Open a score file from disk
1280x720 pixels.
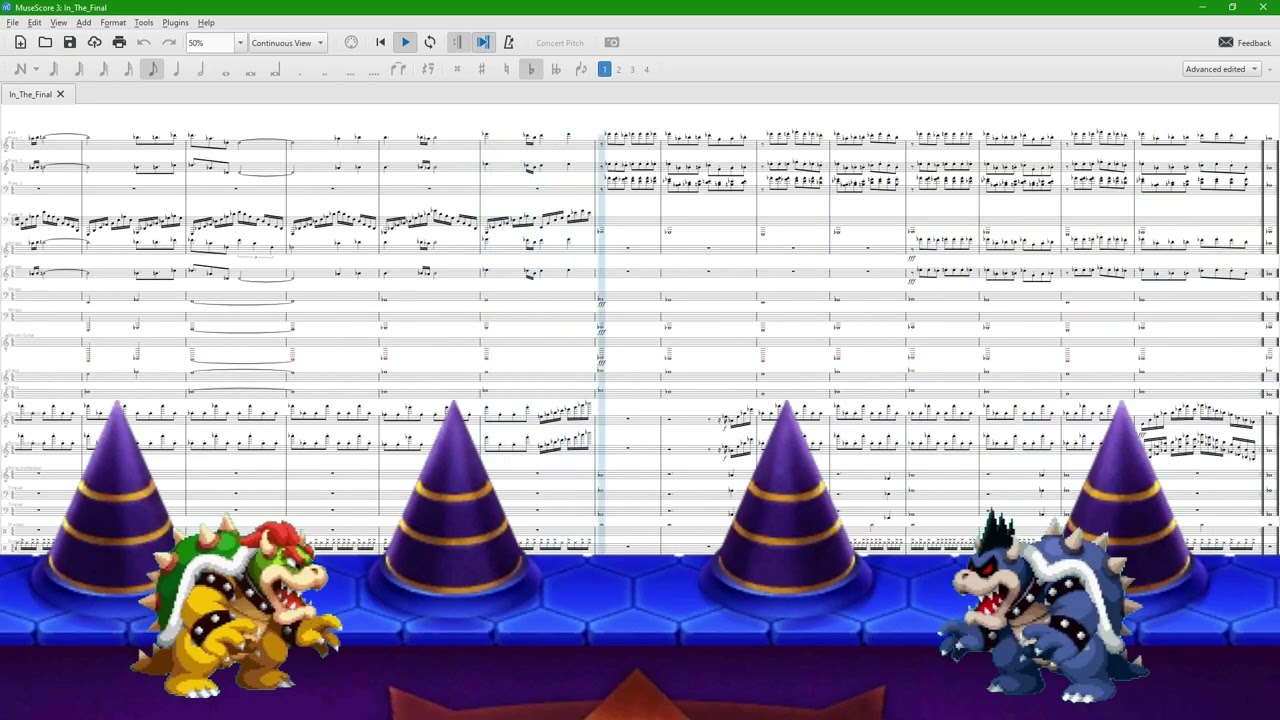(x=45, y=43)
